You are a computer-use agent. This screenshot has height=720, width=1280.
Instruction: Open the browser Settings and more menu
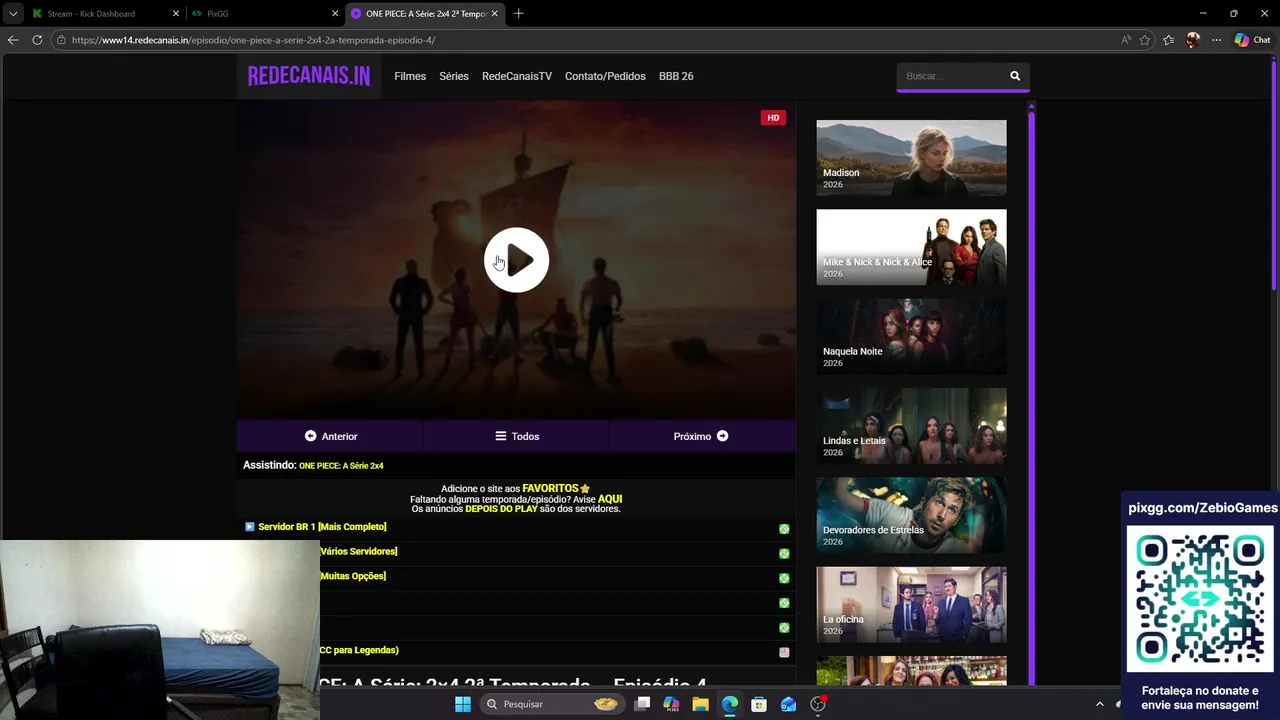[x=1216, y=40]
